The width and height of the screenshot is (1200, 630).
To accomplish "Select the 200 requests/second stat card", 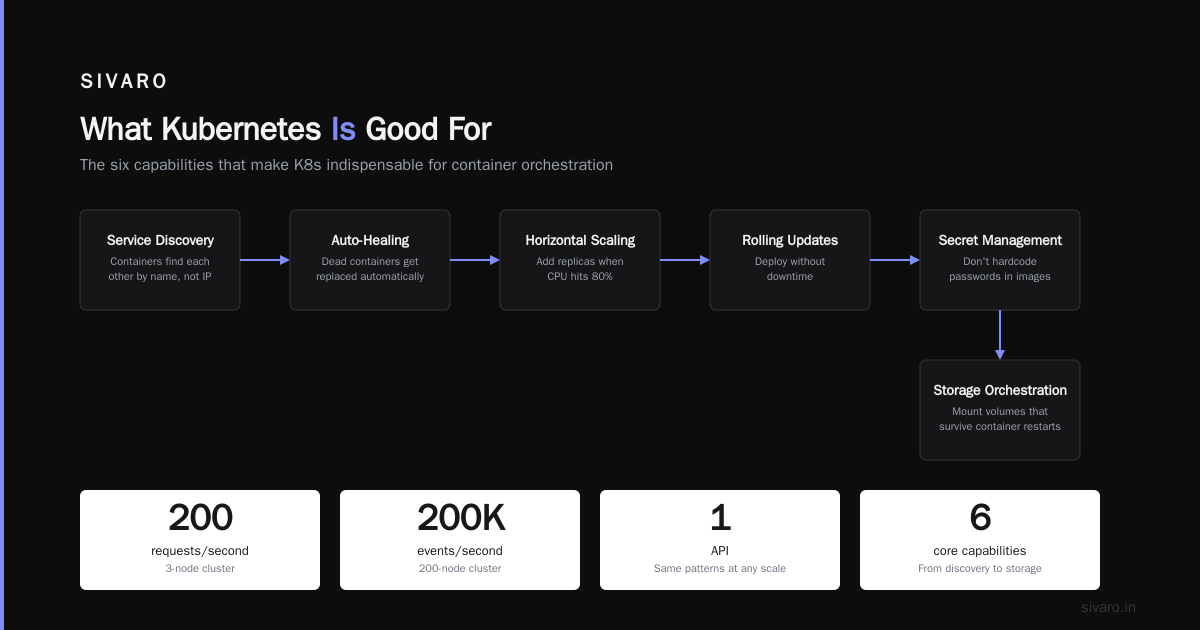I will (200, 540).
